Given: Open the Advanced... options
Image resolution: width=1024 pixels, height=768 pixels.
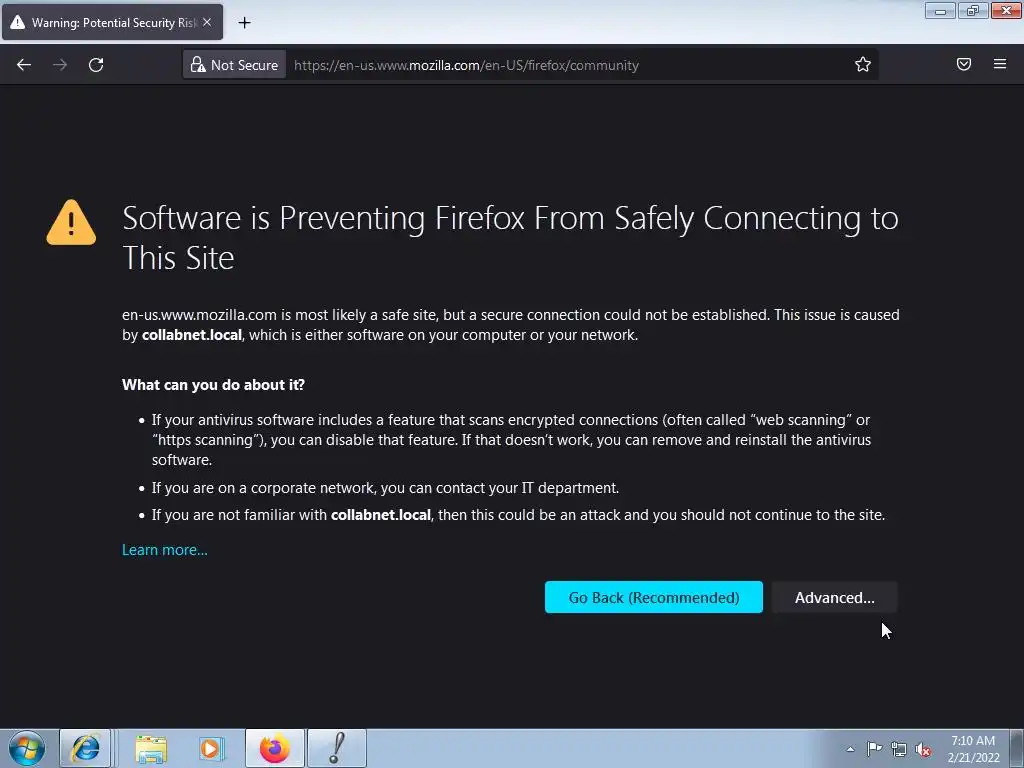Looking at the screenshot, I should (835, 597).
